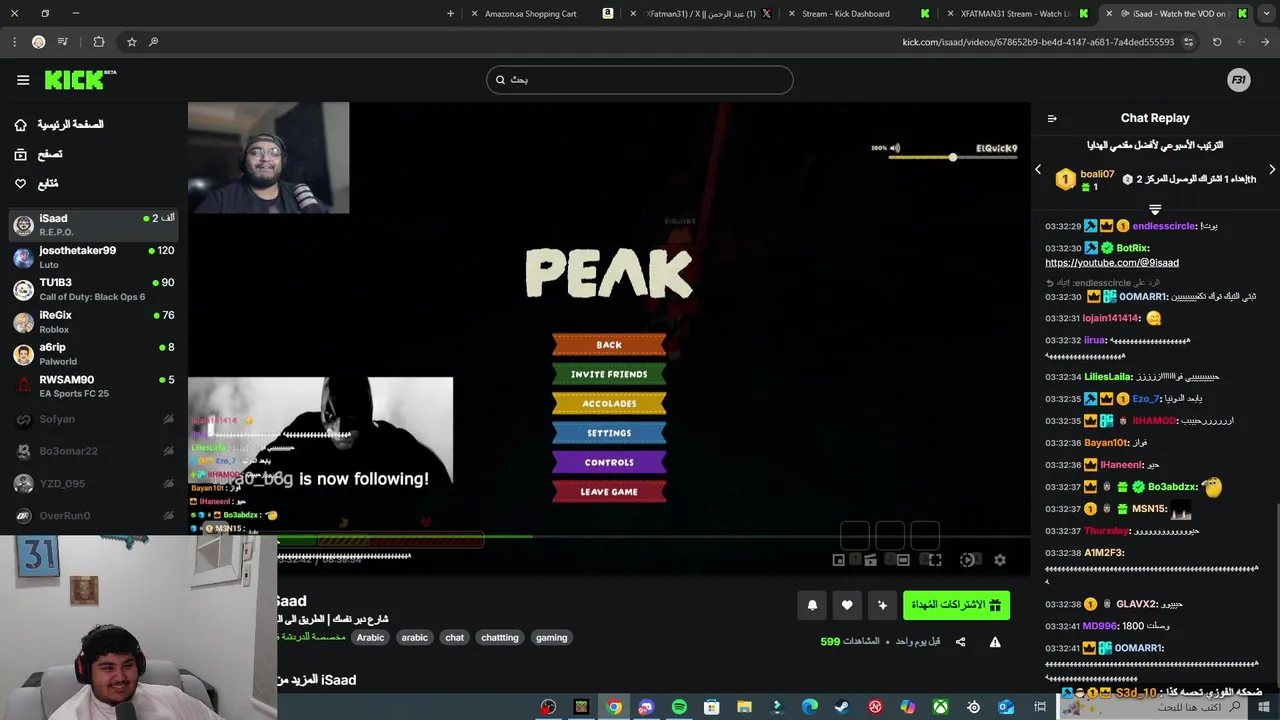Open Xbox app from the taskbar
This screenshot has width=1280, height=720.
point(940,707)
